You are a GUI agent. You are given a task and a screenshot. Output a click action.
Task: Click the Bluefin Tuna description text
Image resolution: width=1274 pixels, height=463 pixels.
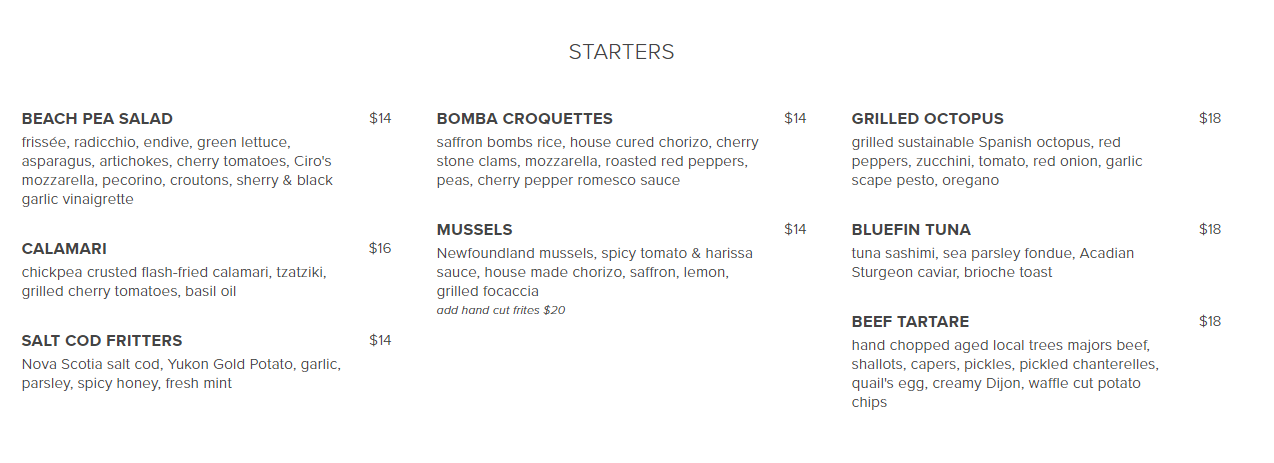992,263
